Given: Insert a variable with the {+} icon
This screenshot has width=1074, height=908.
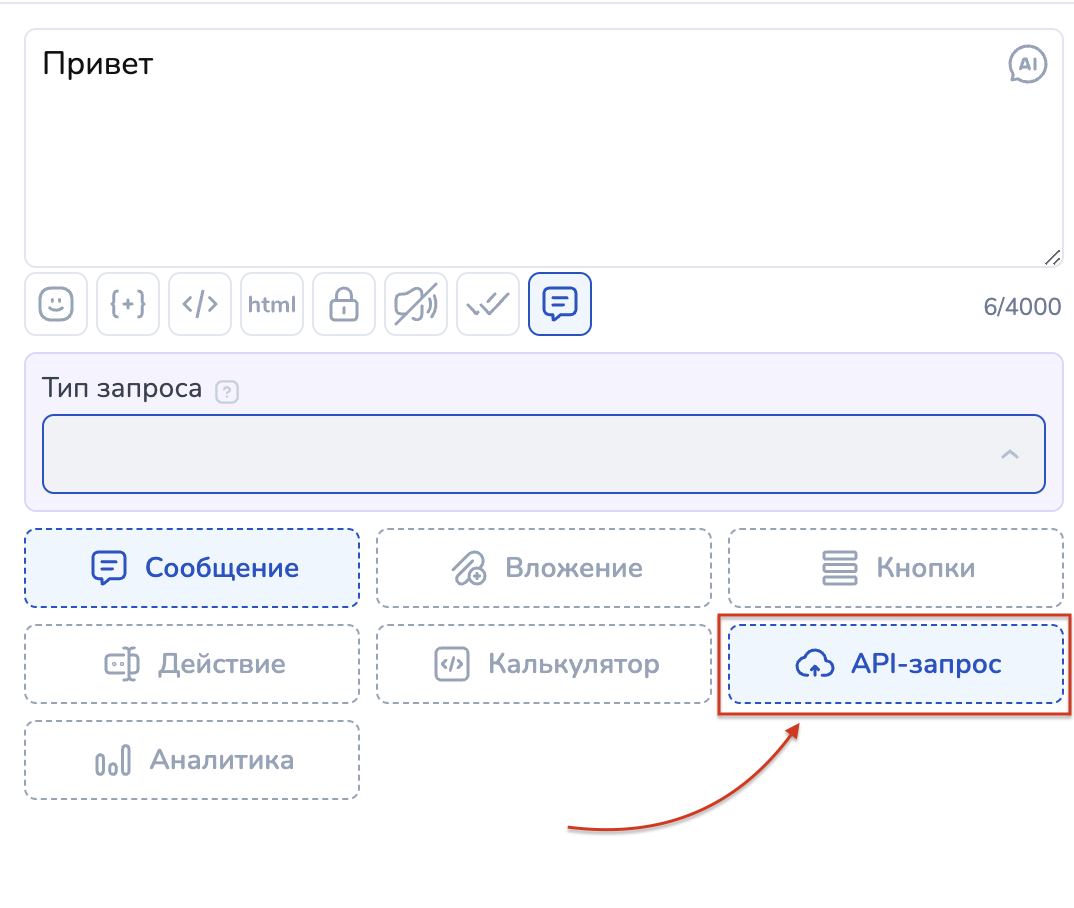Looking at the screenshot, I should tap(128, 304).
